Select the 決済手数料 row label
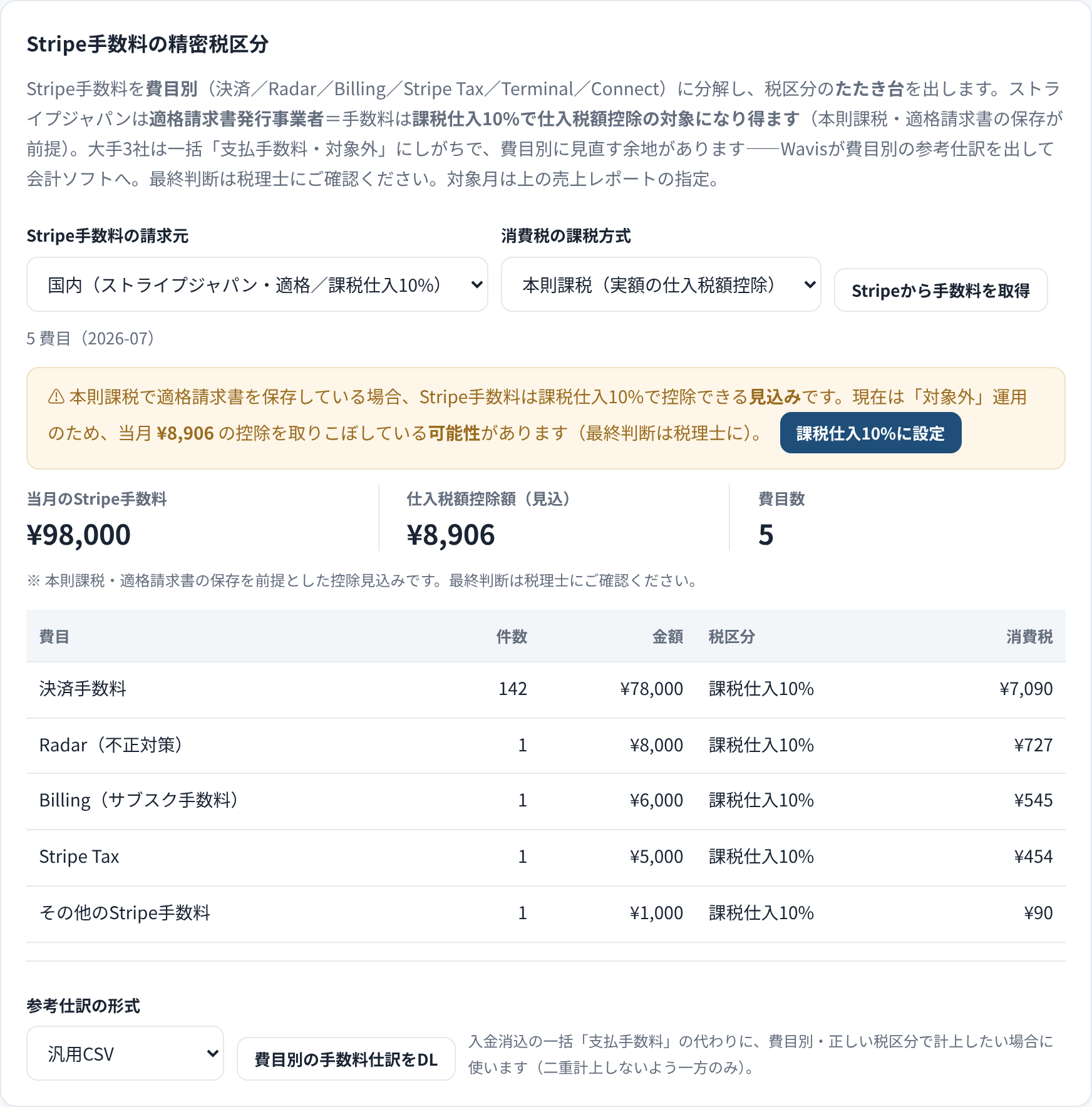The width and height of the screenshot is (1092, 1107). (83, 689)
